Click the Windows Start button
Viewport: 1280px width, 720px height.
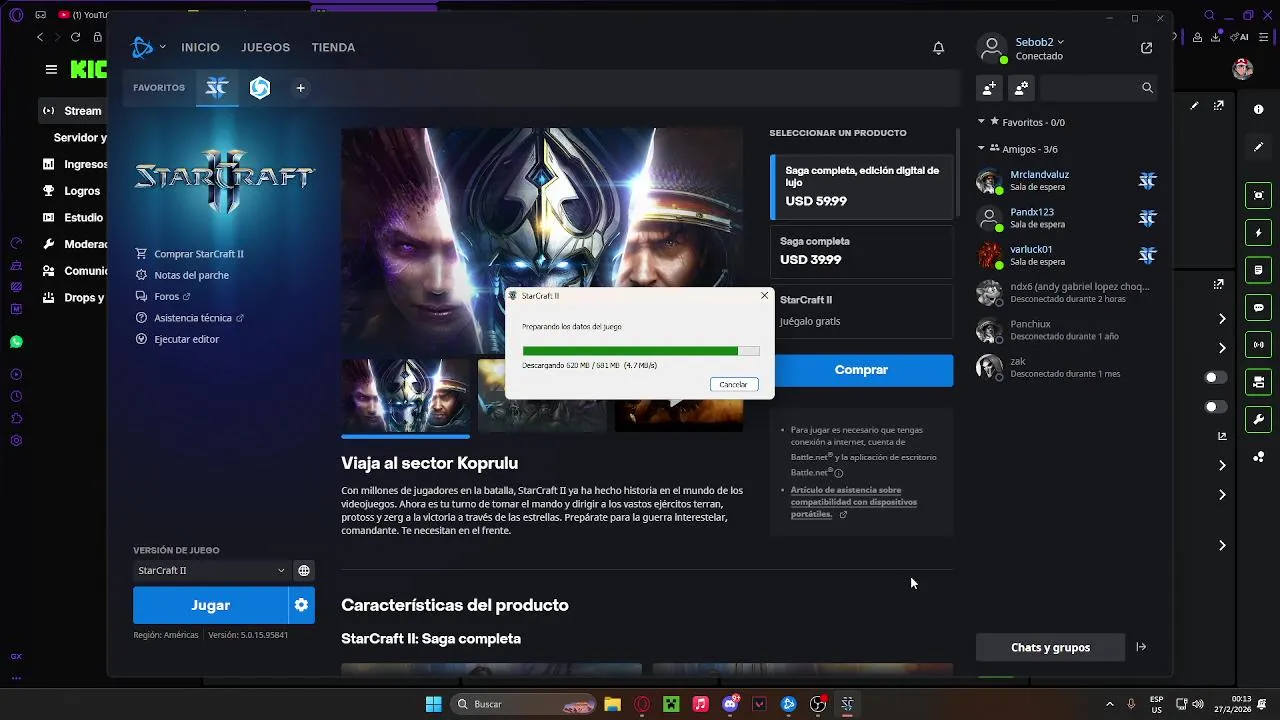coord(433,704)
